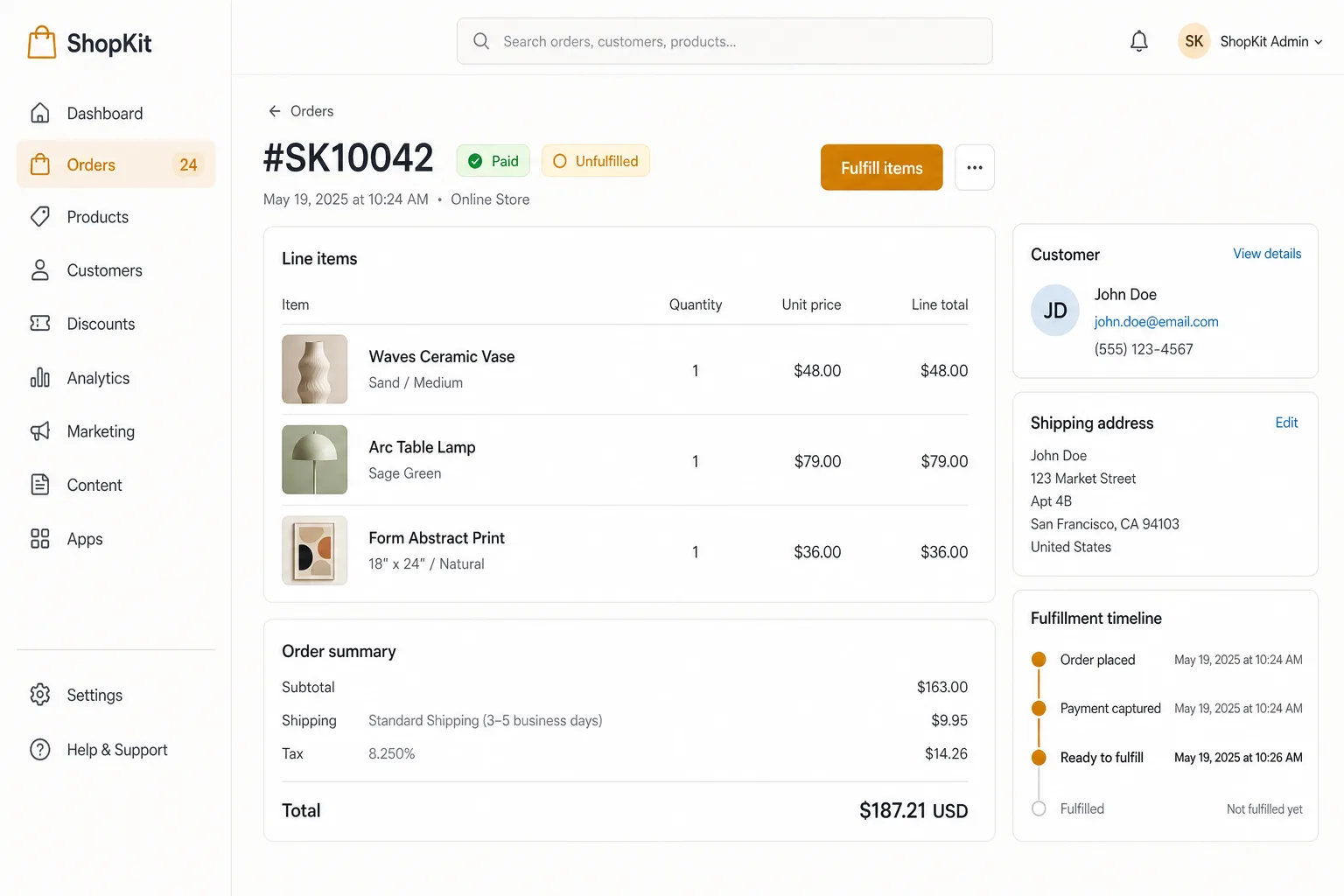Click the john.doe@email.com link

tap(1156, 322)
